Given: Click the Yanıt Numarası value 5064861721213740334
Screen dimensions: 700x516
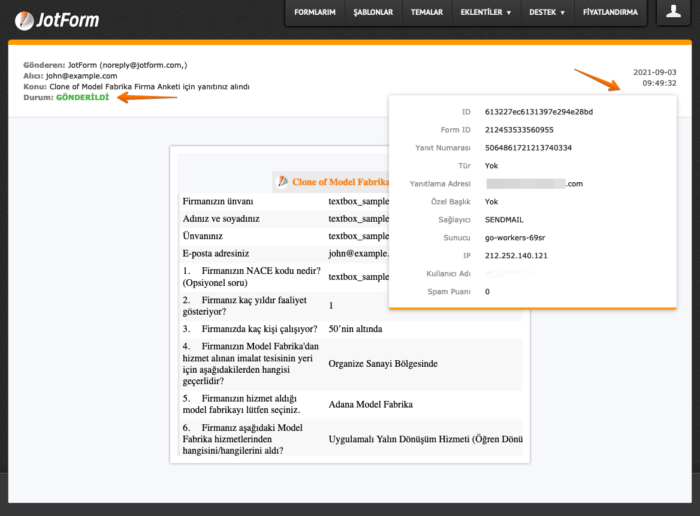Looking at the screenshot, I should (528, 148).
